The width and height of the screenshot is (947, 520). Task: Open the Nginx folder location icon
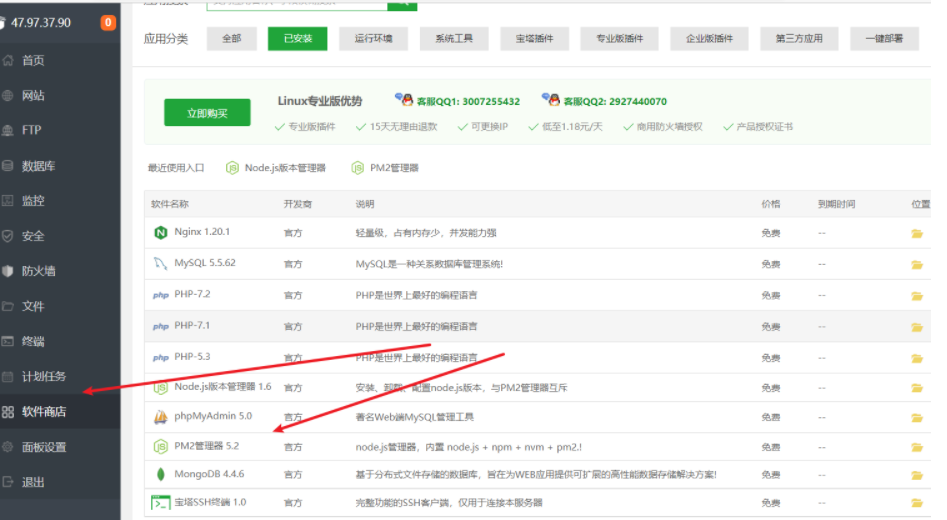click(916, 234)
